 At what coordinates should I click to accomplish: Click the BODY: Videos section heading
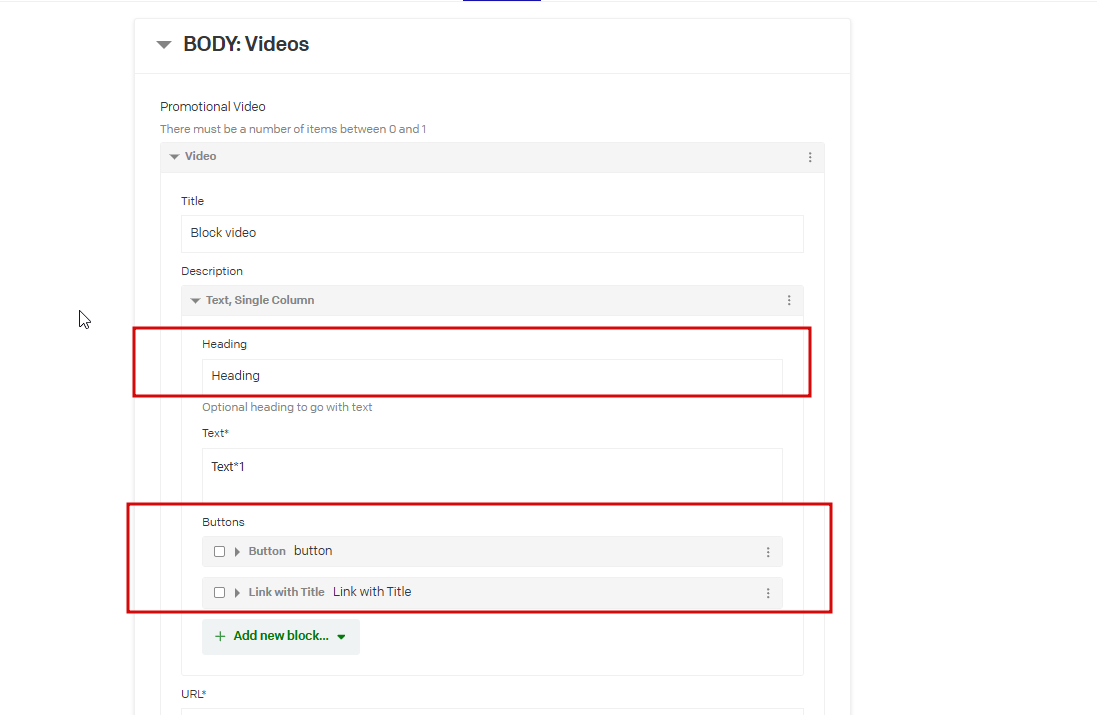coord(246,44)
